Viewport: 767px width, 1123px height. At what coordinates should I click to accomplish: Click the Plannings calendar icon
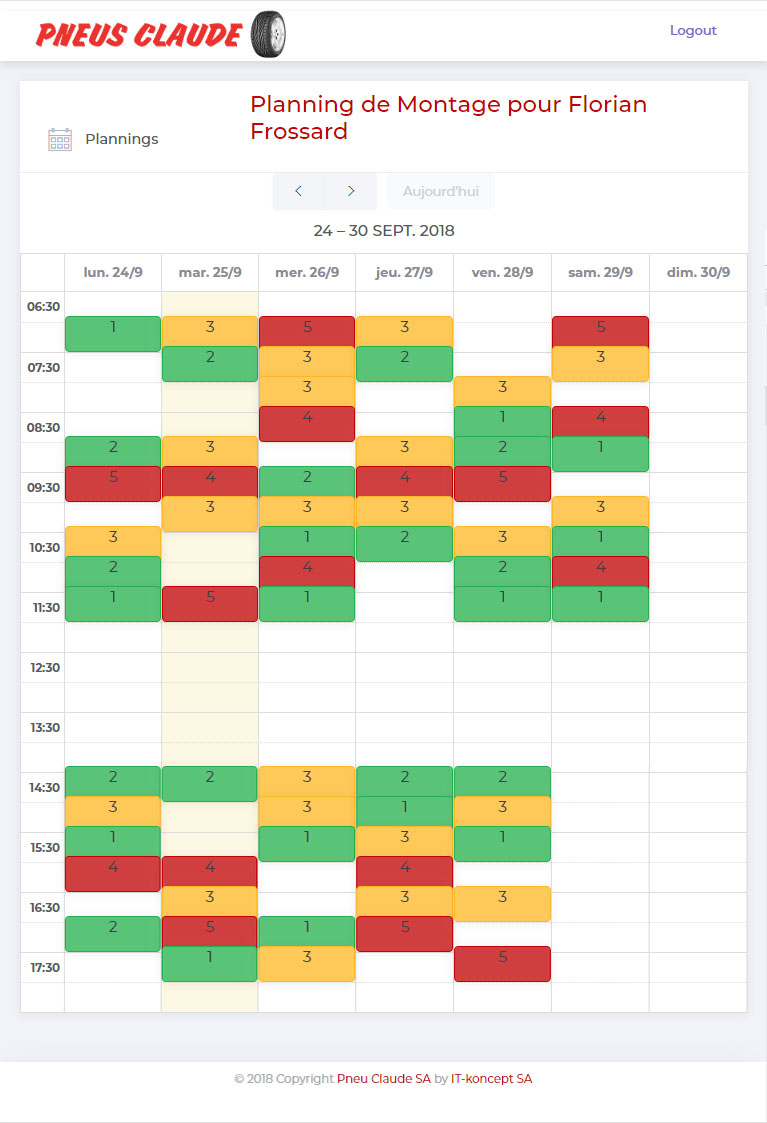[60, 139]
